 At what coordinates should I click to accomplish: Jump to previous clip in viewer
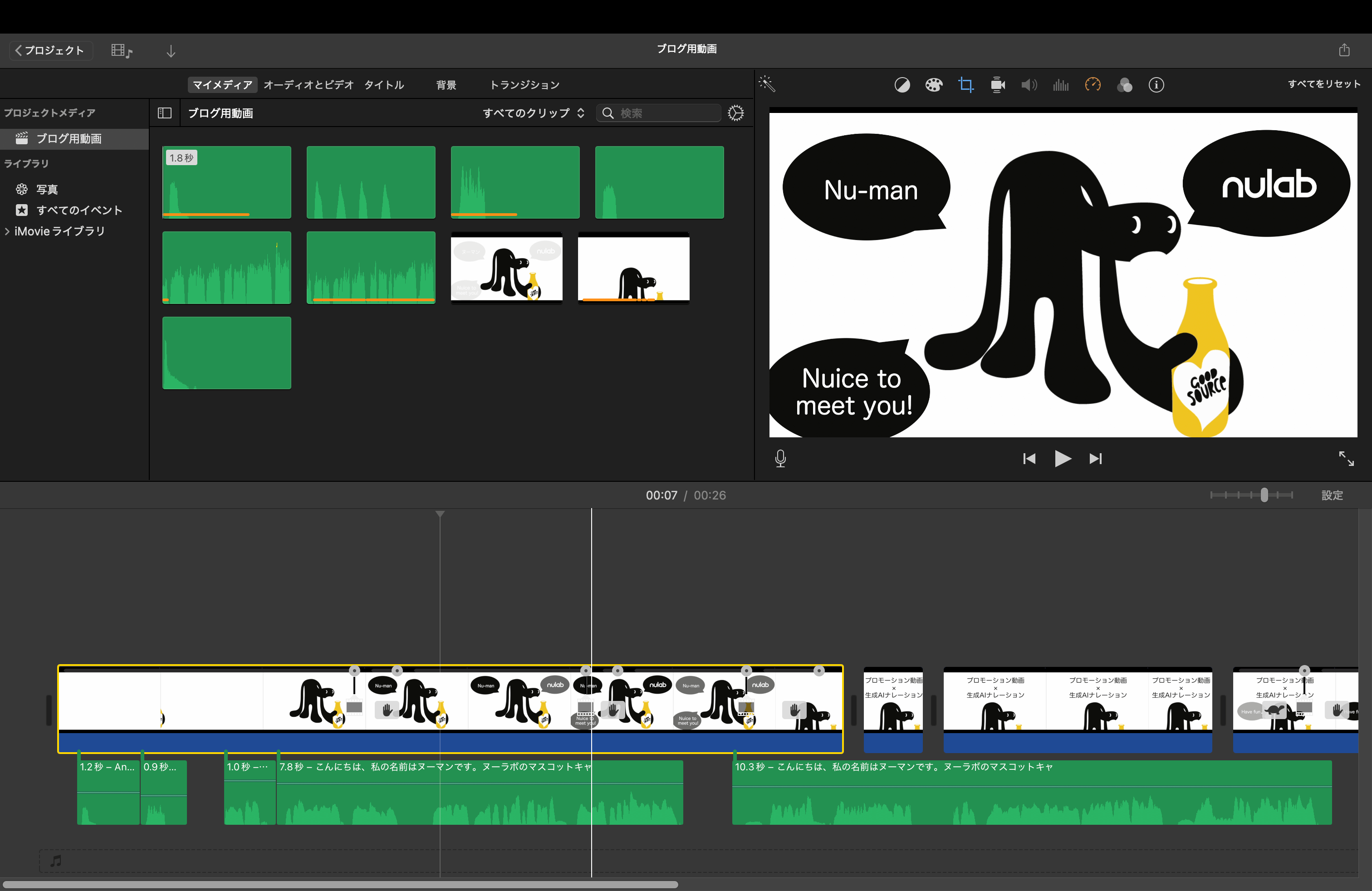pos(1029,459)
